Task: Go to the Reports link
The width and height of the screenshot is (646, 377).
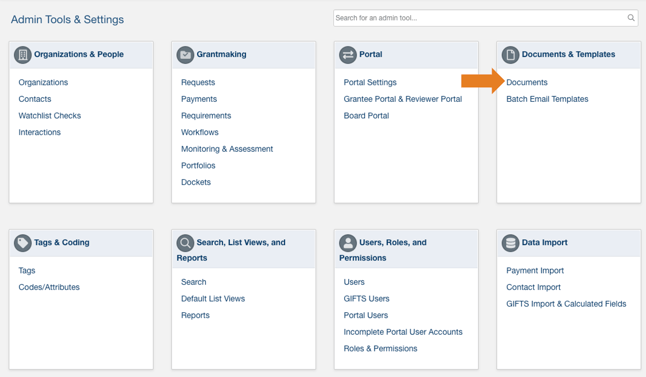Action: point(195,315)
